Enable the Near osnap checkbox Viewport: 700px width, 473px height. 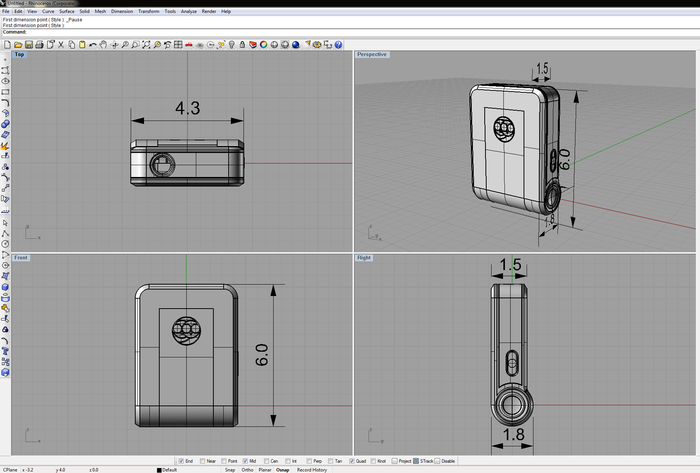coord(203,461)
